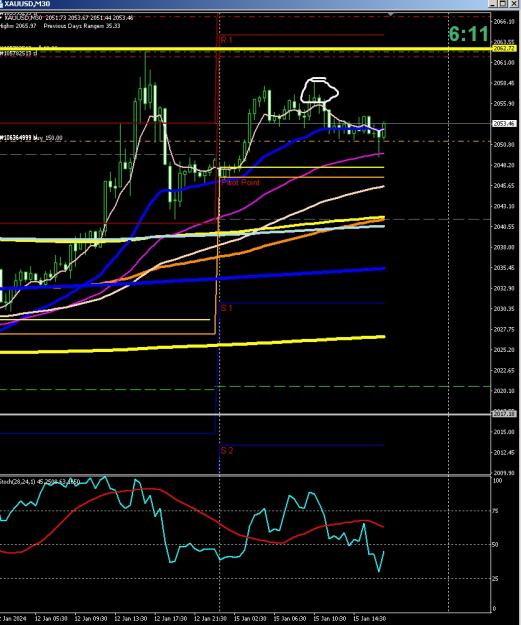Click the XAUUSD,M30 OHLC price line
Screen dimensions: 521x625
[69, 18]
